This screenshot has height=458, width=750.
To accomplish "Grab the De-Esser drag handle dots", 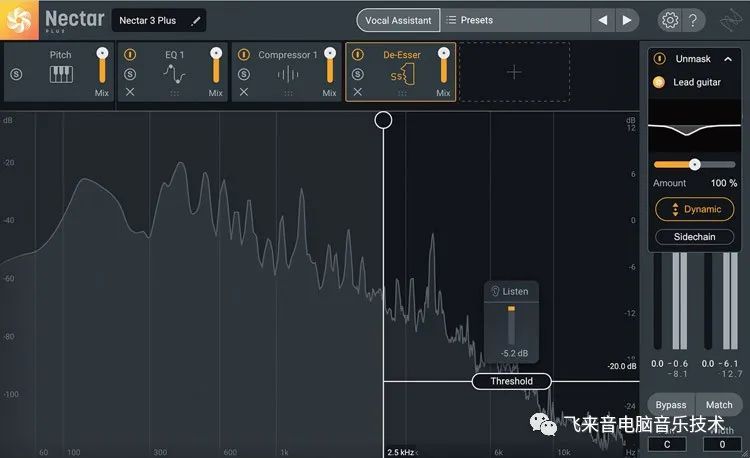I will point(402,93).
